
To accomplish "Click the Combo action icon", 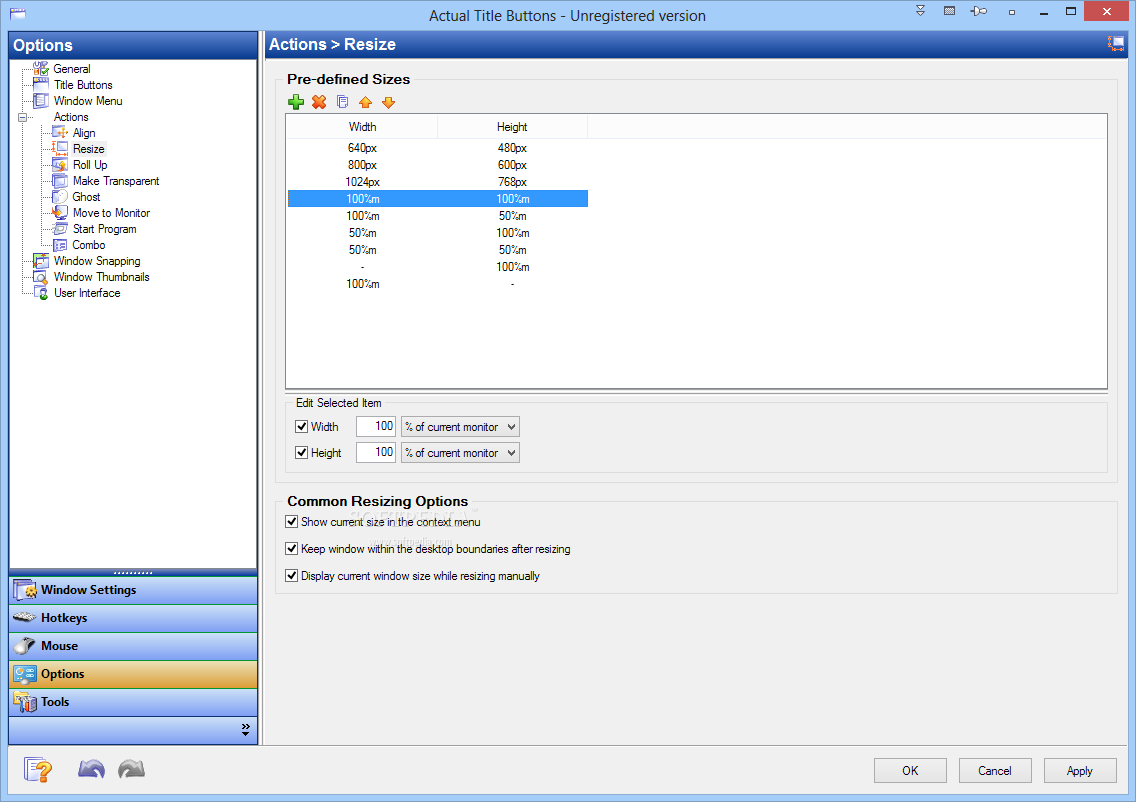I will click(60, 245).
